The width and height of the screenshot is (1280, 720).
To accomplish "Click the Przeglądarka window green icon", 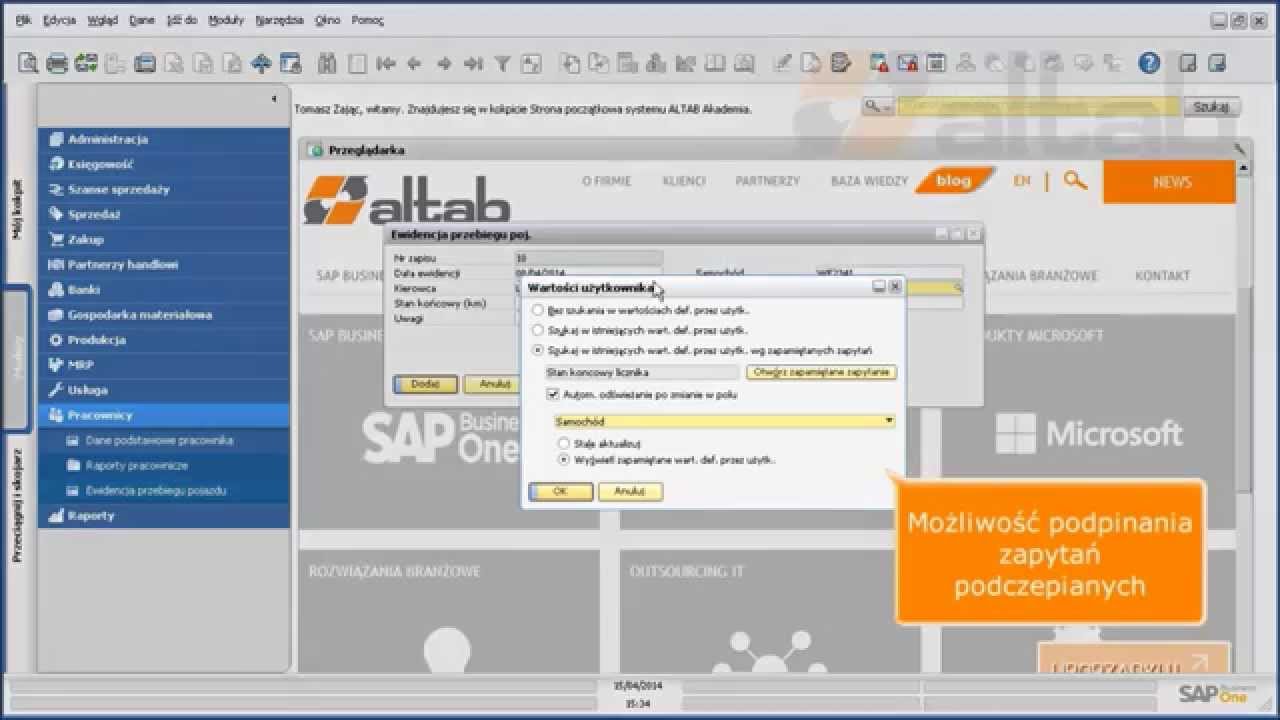I will point(317,150).
